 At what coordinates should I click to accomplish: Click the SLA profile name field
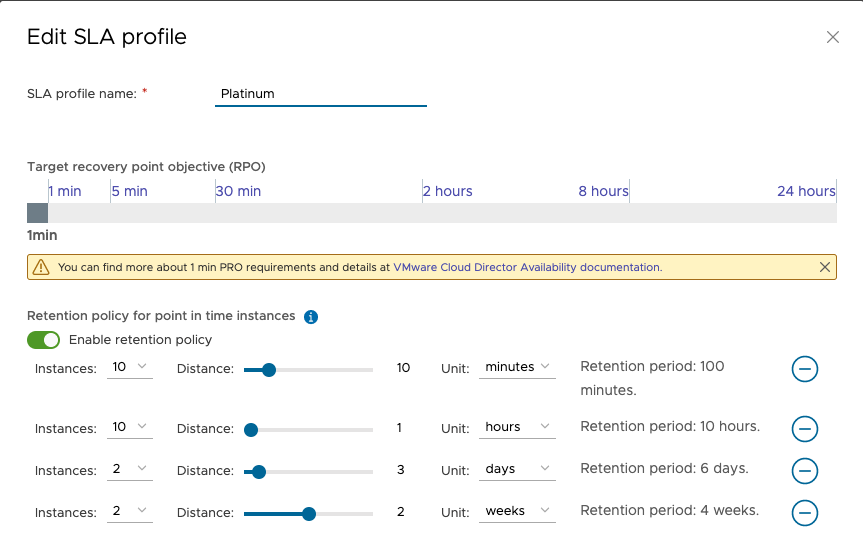pyautogui.click(x=320, y=94)
